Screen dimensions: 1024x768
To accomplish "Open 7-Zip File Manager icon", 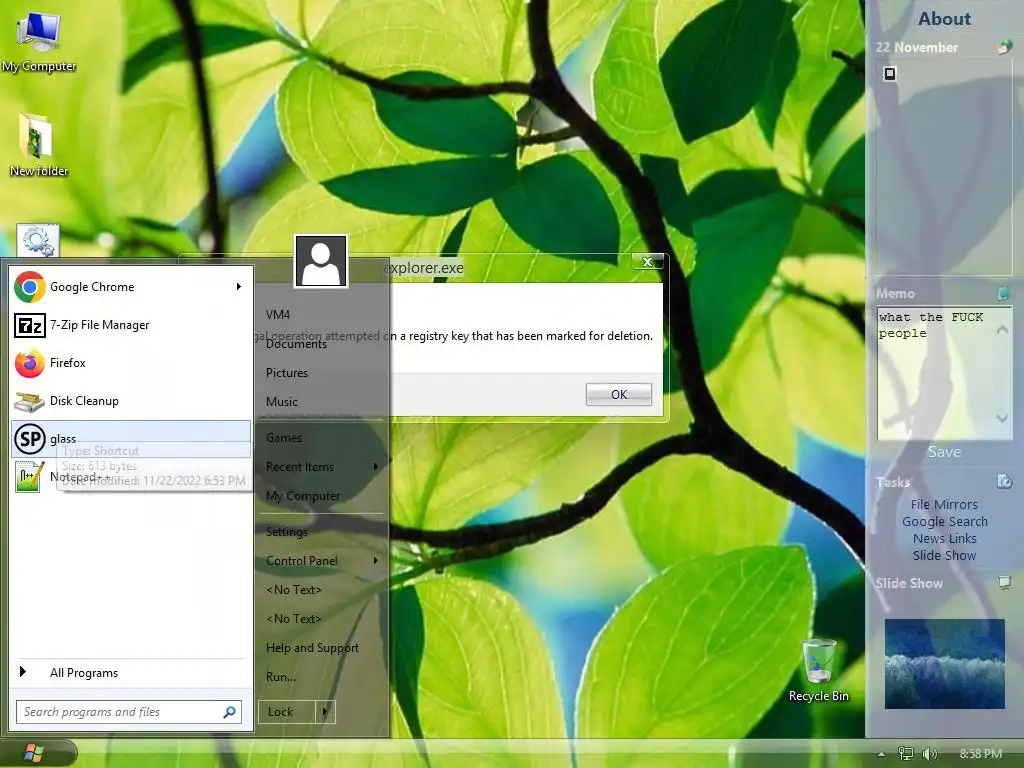I will point(30,325).
